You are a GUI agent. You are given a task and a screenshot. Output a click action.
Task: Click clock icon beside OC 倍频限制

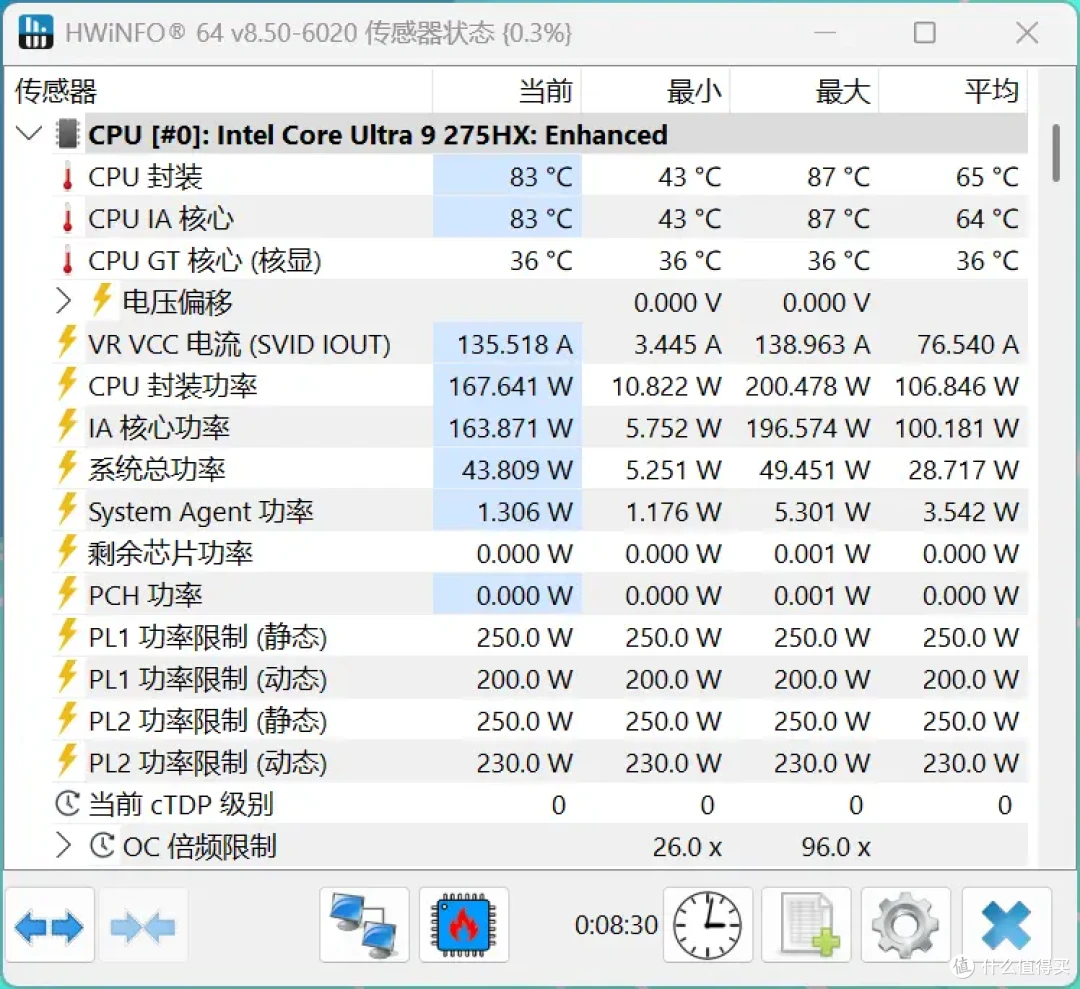pos(102,846)
